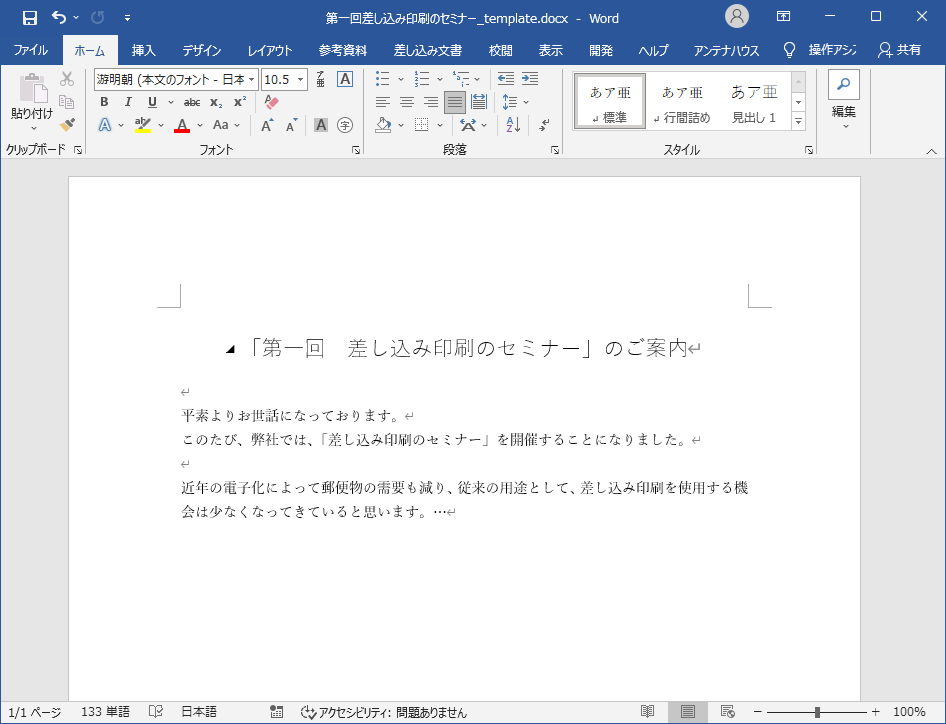
Task: Click the clear formatting eraser icon
Action: coord(271,102)
